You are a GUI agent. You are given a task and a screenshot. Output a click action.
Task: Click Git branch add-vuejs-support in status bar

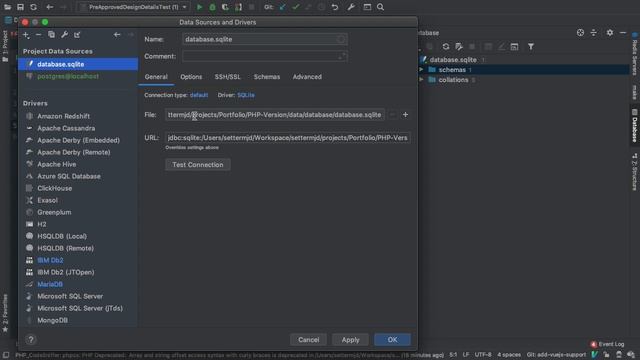(556, 355)
